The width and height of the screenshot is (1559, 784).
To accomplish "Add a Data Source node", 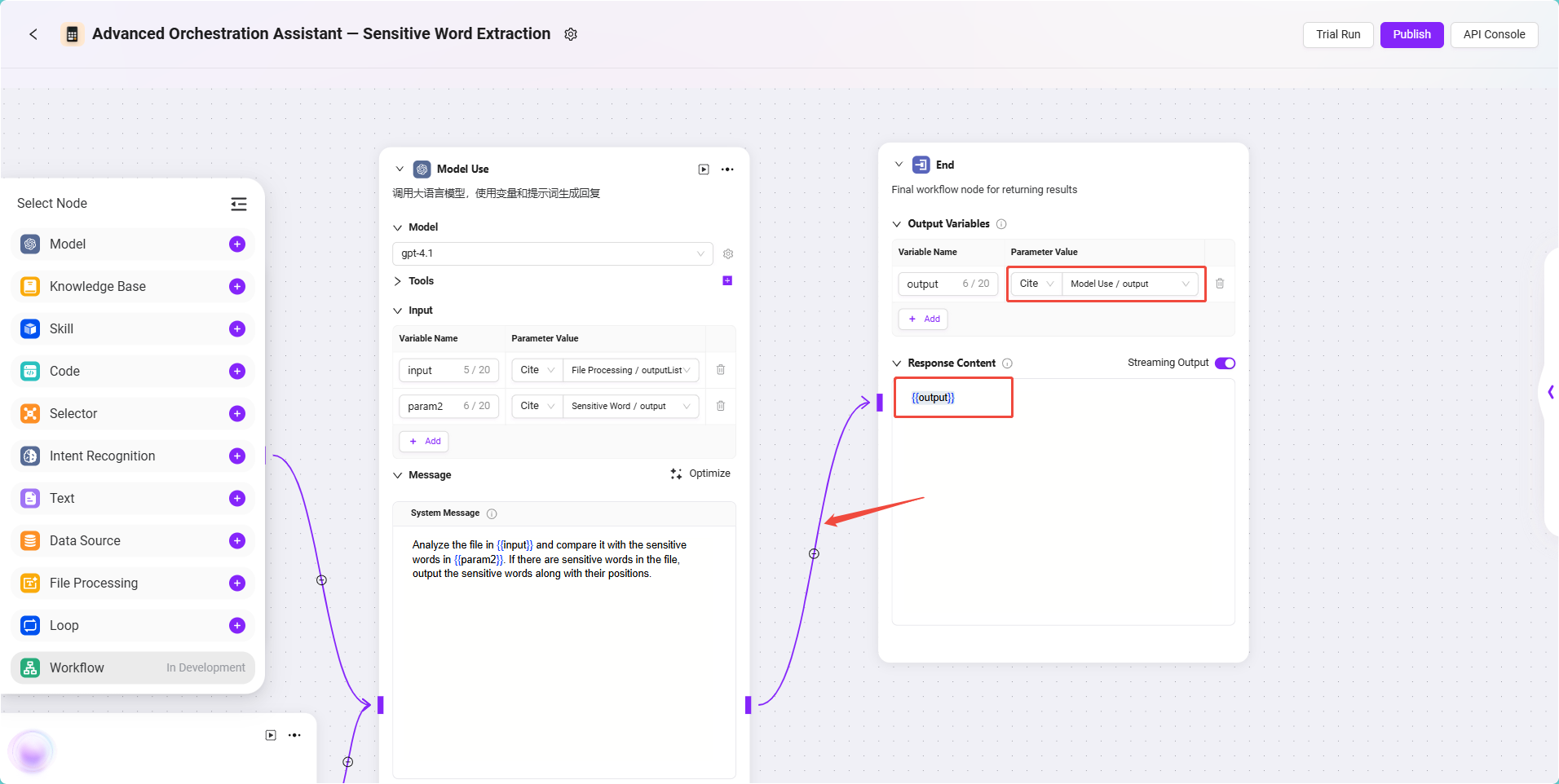I will tap(237, 541).
